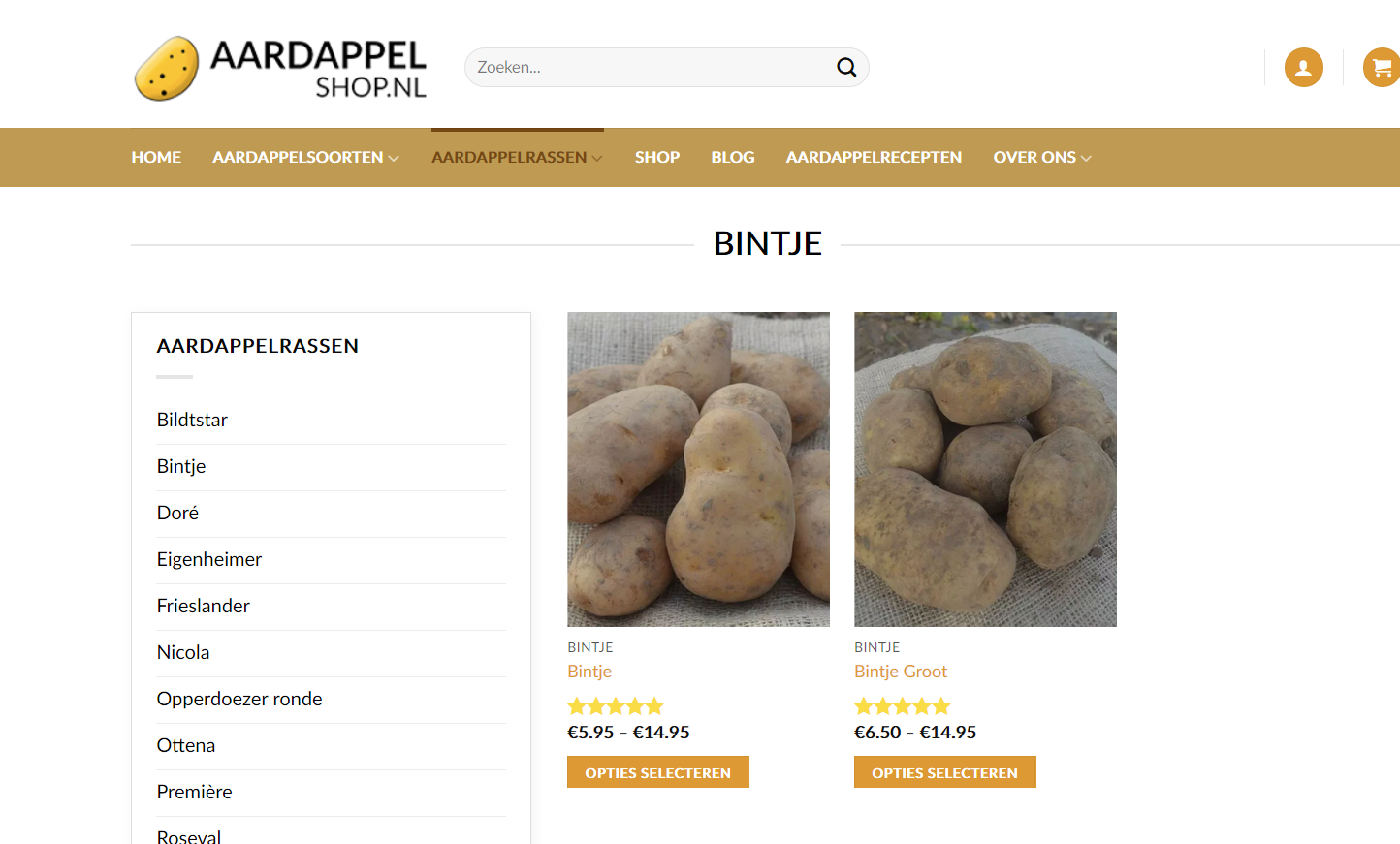Open the Blog menu item
This screenshot has height=844, width=1400.
733,157
